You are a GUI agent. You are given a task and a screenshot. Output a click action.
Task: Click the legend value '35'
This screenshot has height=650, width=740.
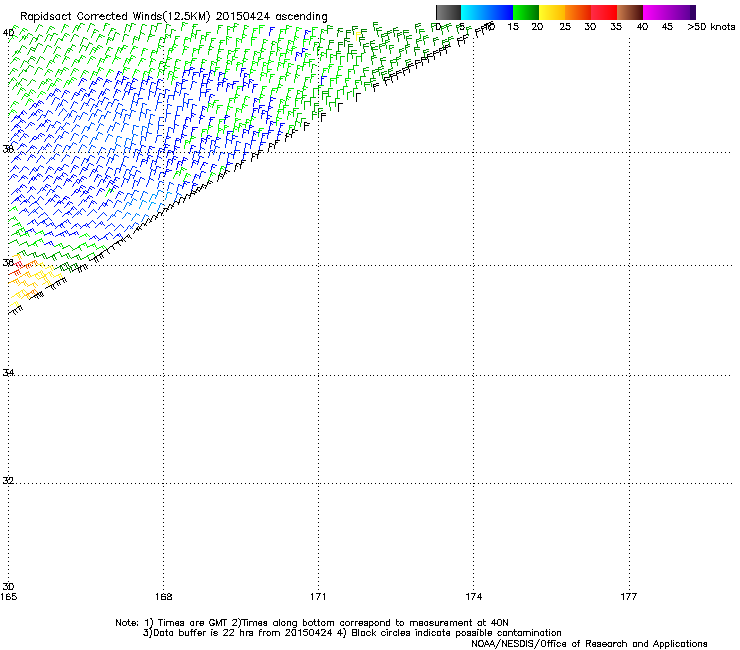pos(616,27)
